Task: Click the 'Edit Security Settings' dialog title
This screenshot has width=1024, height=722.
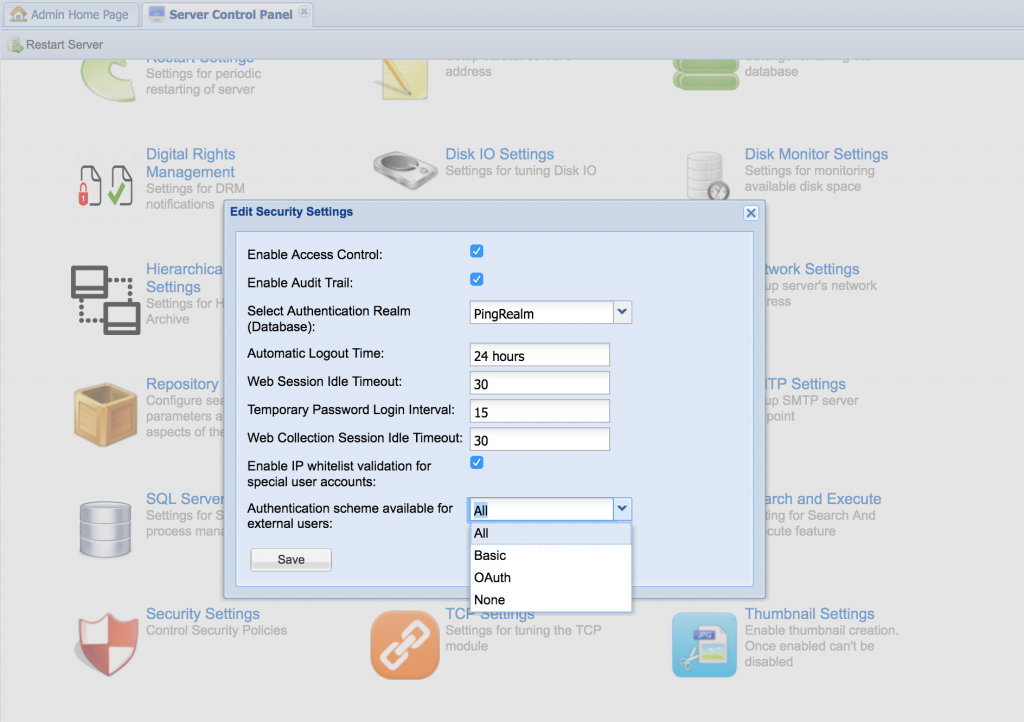Action: pyautogui.click(x=291, y=212)
